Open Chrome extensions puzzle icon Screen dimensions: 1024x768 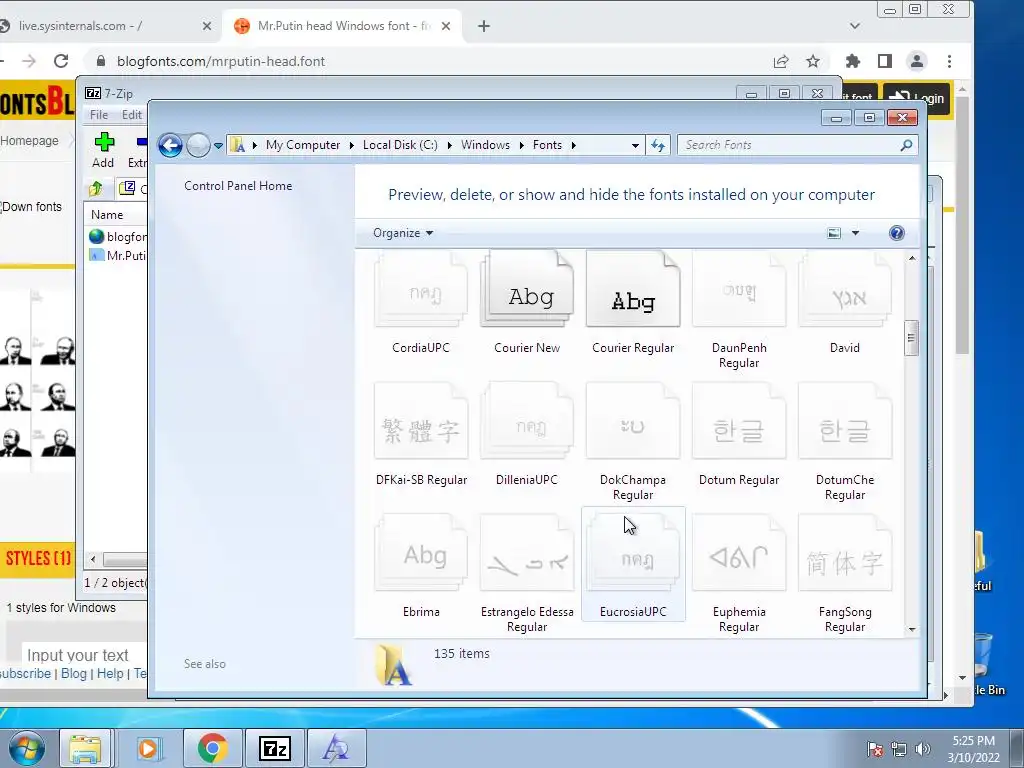coord(852,61)
